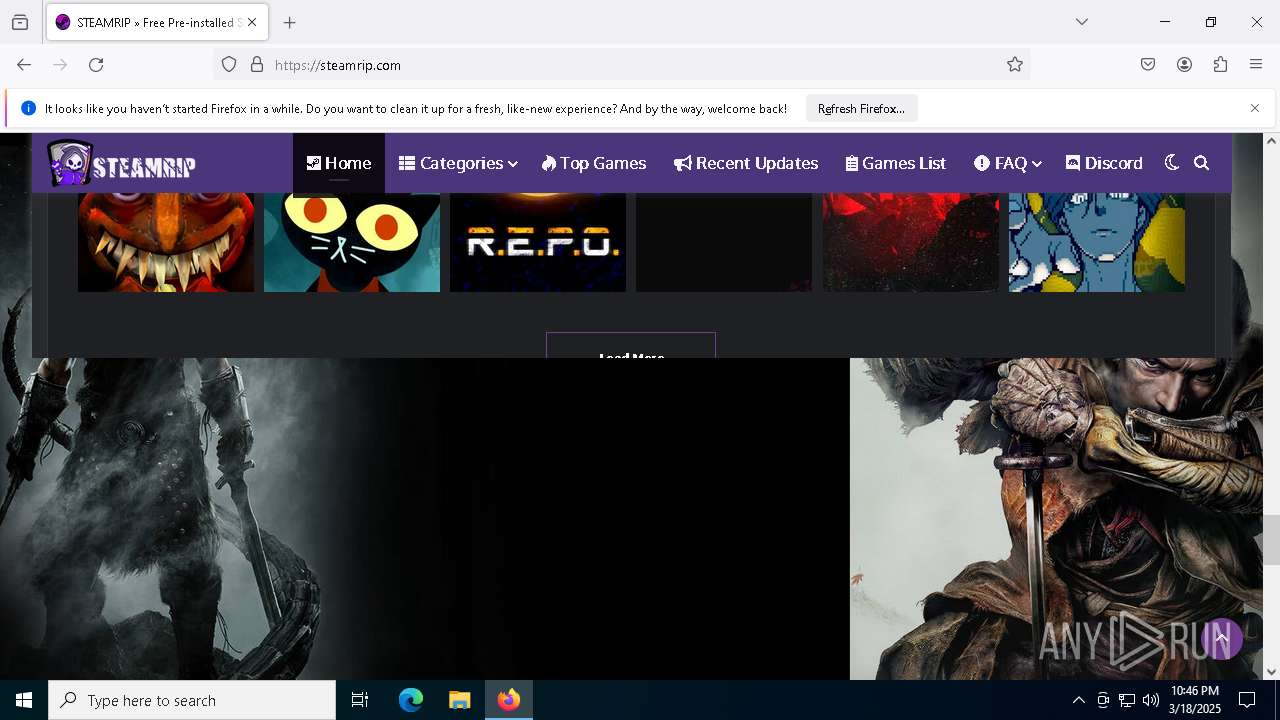Image resolution: width=1280 pixels, height=720 pixels.
Task: Open the red dark game thumbnail
Action: [x=911, y=243]
